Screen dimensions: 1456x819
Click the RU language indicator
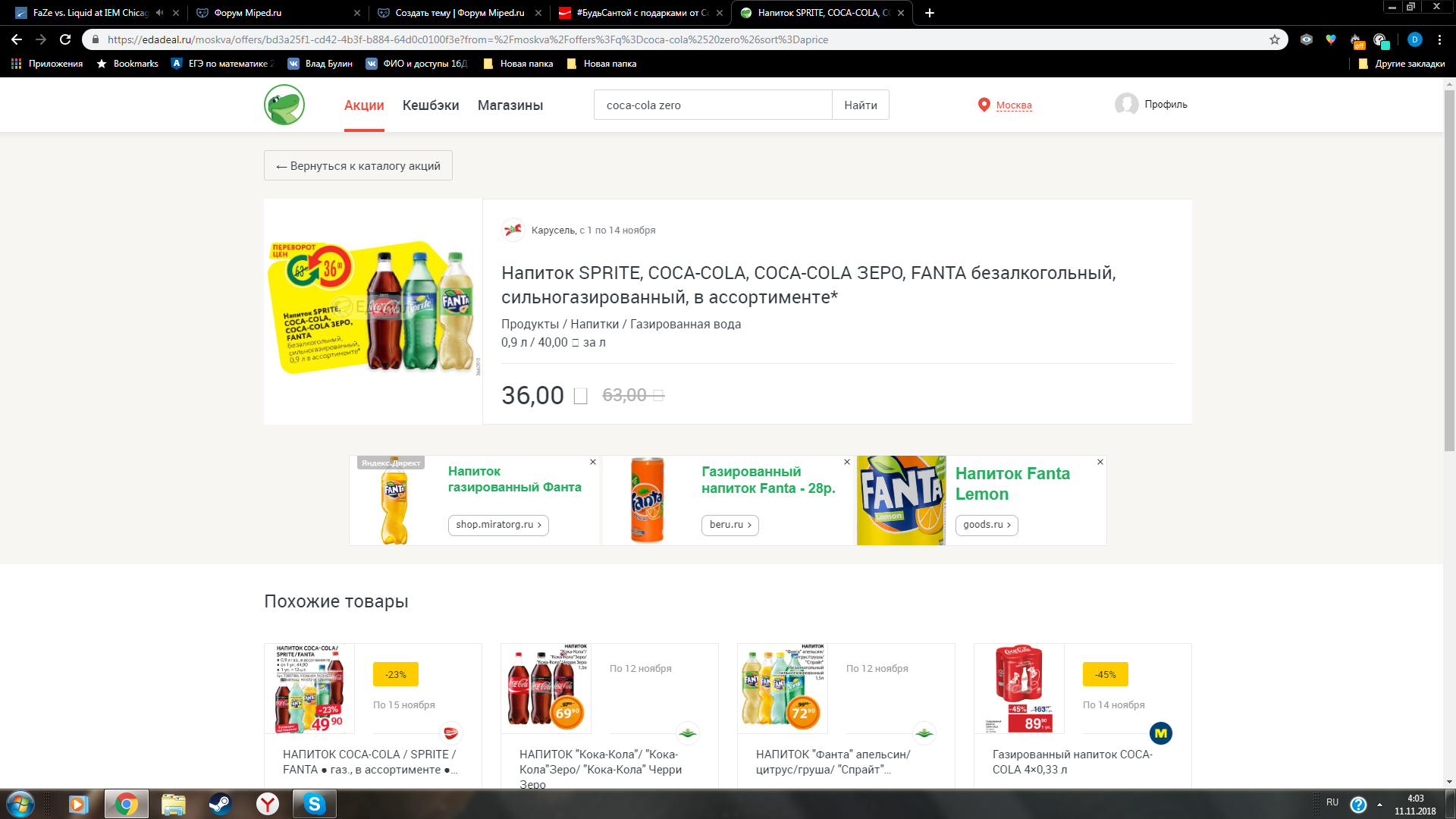[1332, 802]
